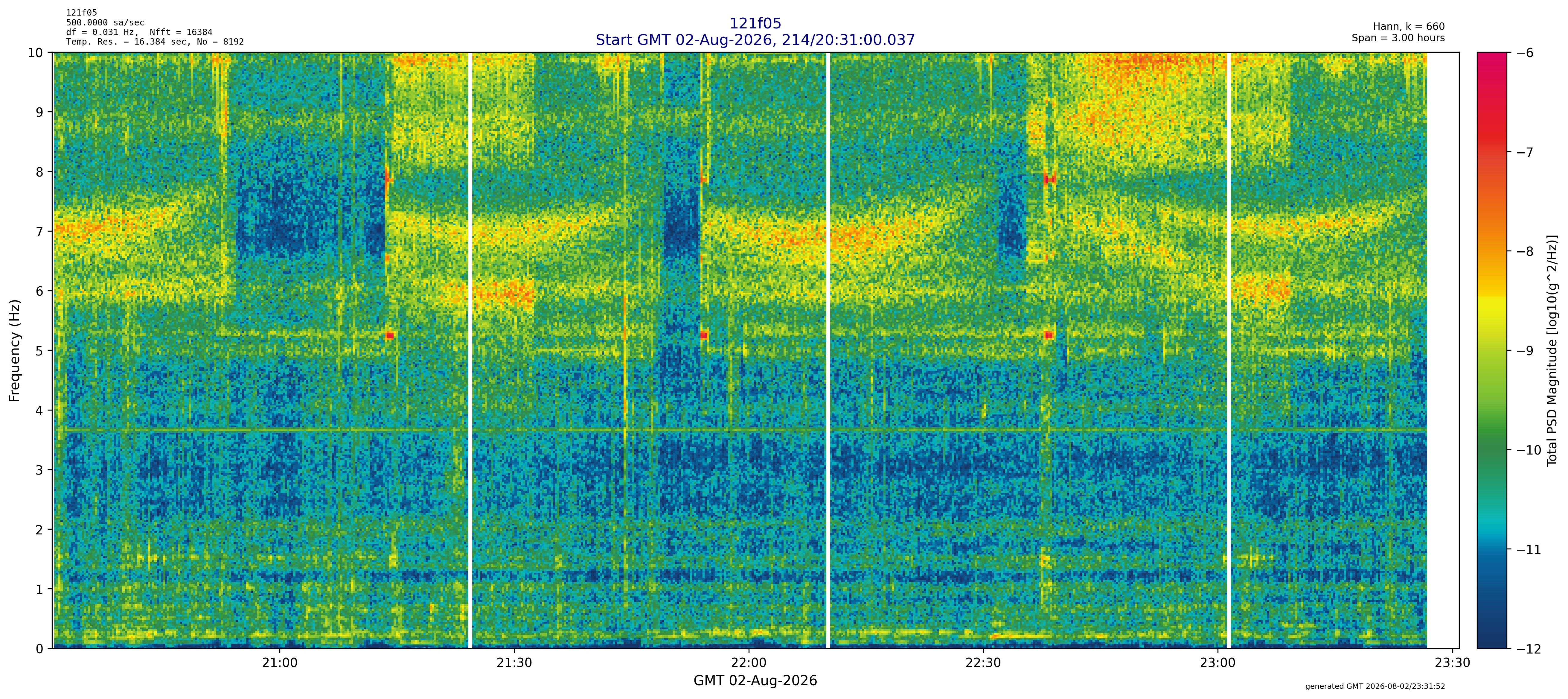
Task: Click the colorbar tick label "−10"
Action: pos(1529,451)
